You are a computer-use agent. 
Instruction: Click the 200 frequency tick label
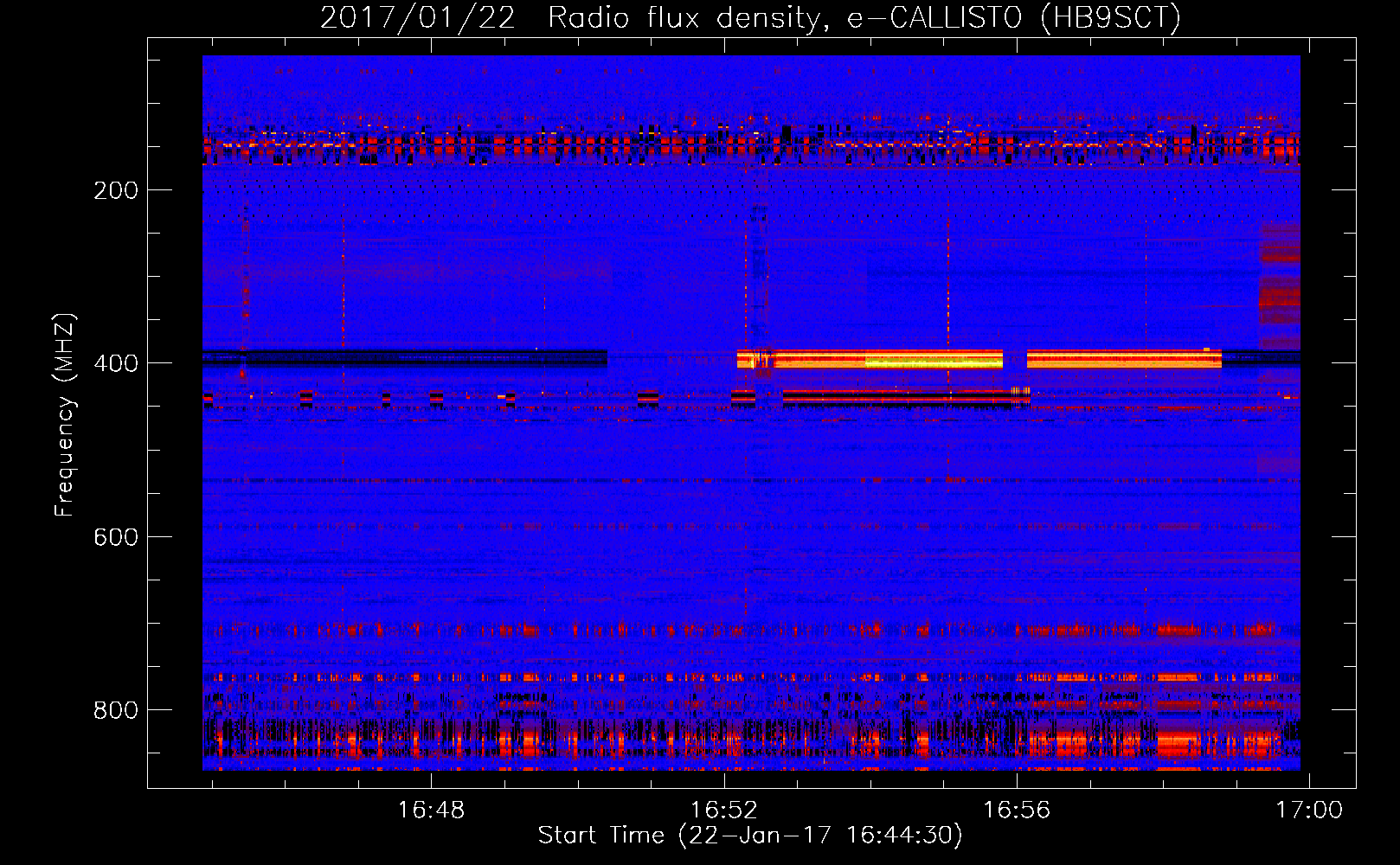[116, 190]
